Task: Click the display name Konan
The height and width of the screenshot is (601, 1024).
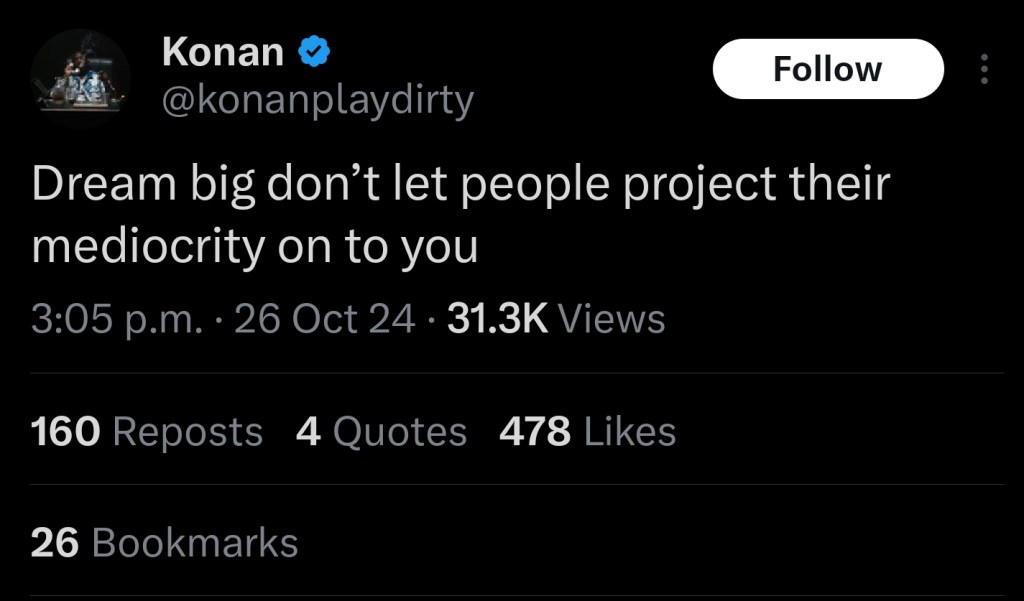Action: [222, 52]
